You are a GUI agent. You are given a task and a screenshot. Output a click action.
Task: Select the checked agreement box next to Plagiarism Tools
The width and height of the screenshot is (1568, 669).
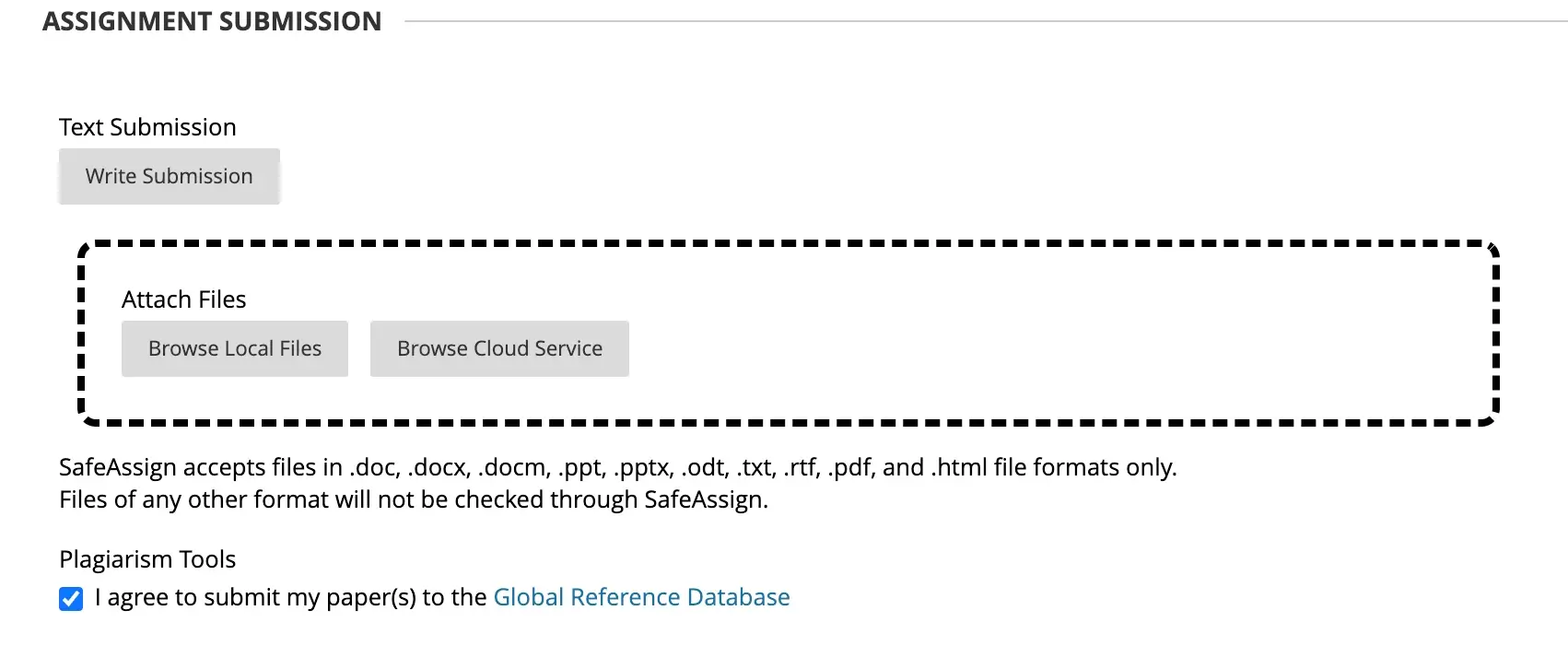[71, 598]
